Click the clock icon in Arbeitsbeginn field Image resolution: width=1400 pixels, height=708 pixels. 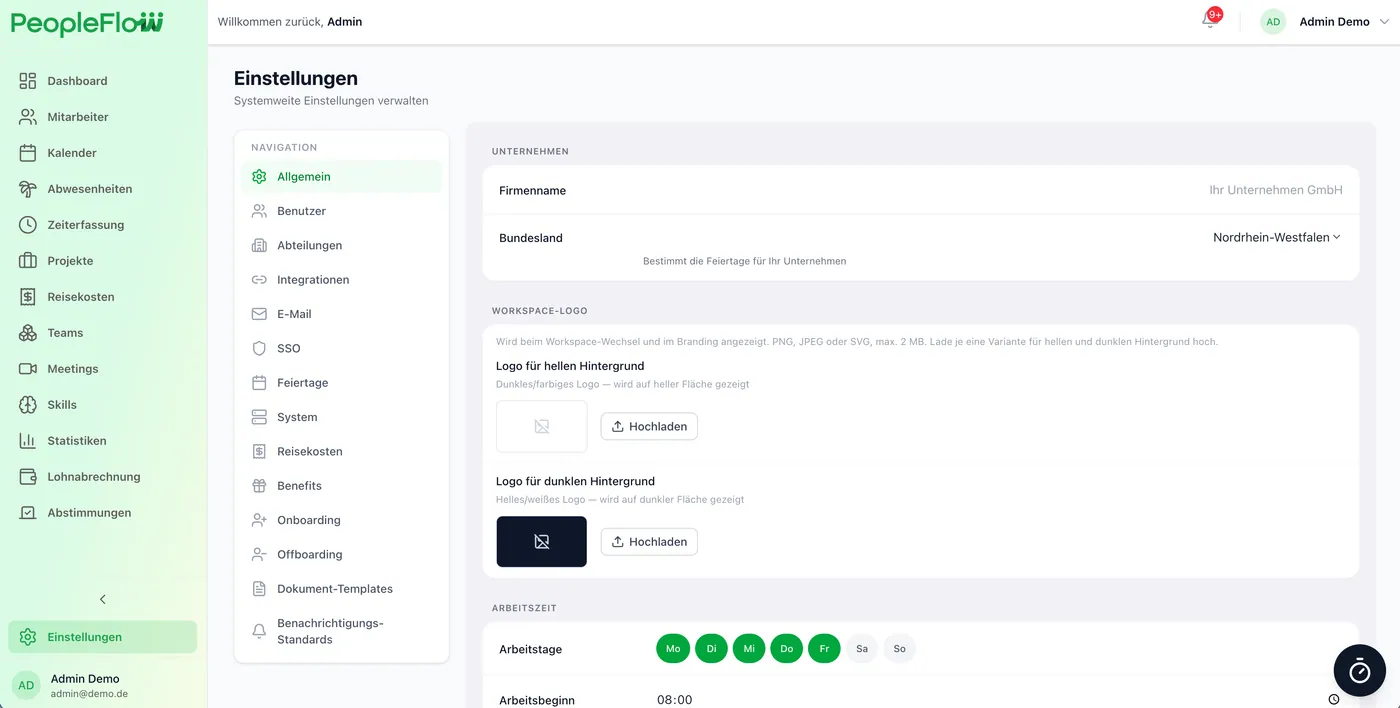(1334, 700)
